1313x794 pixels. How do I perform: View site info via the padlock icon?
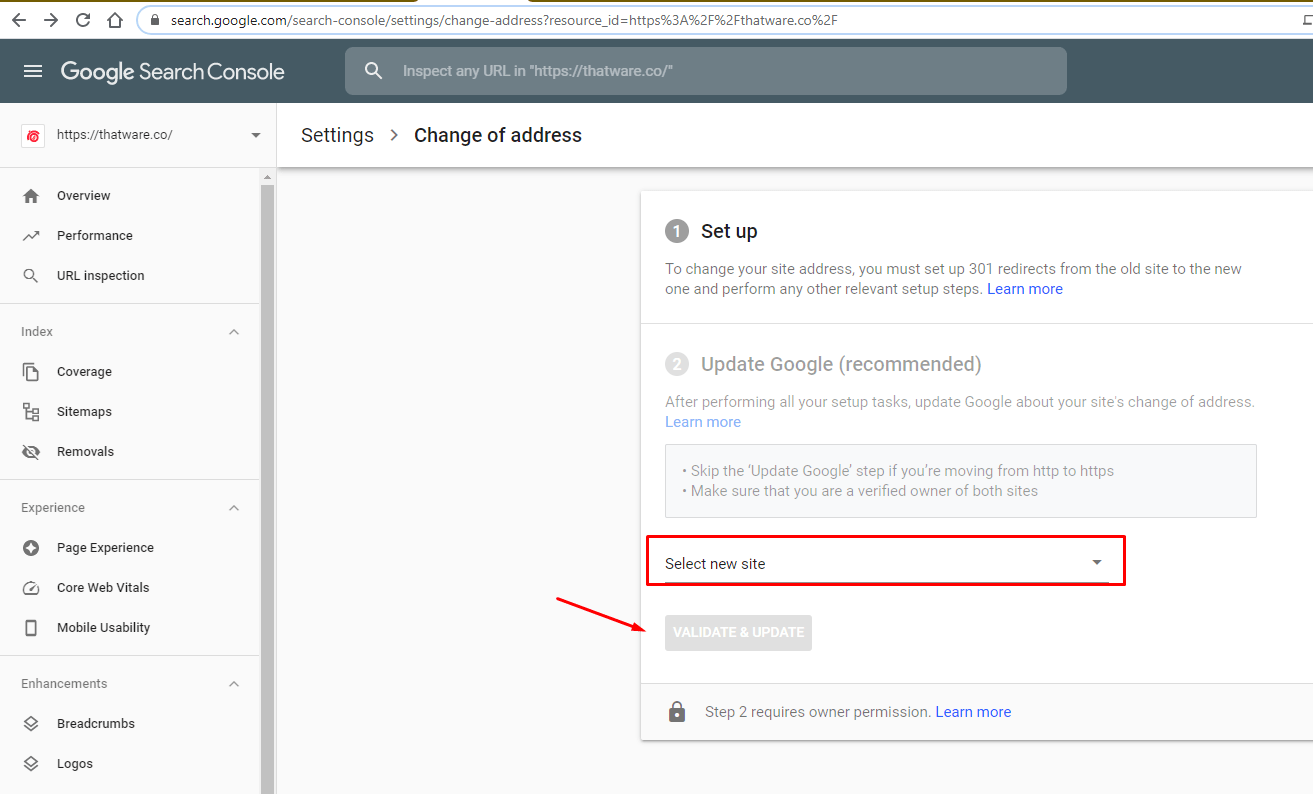click(x=155, y=20)
